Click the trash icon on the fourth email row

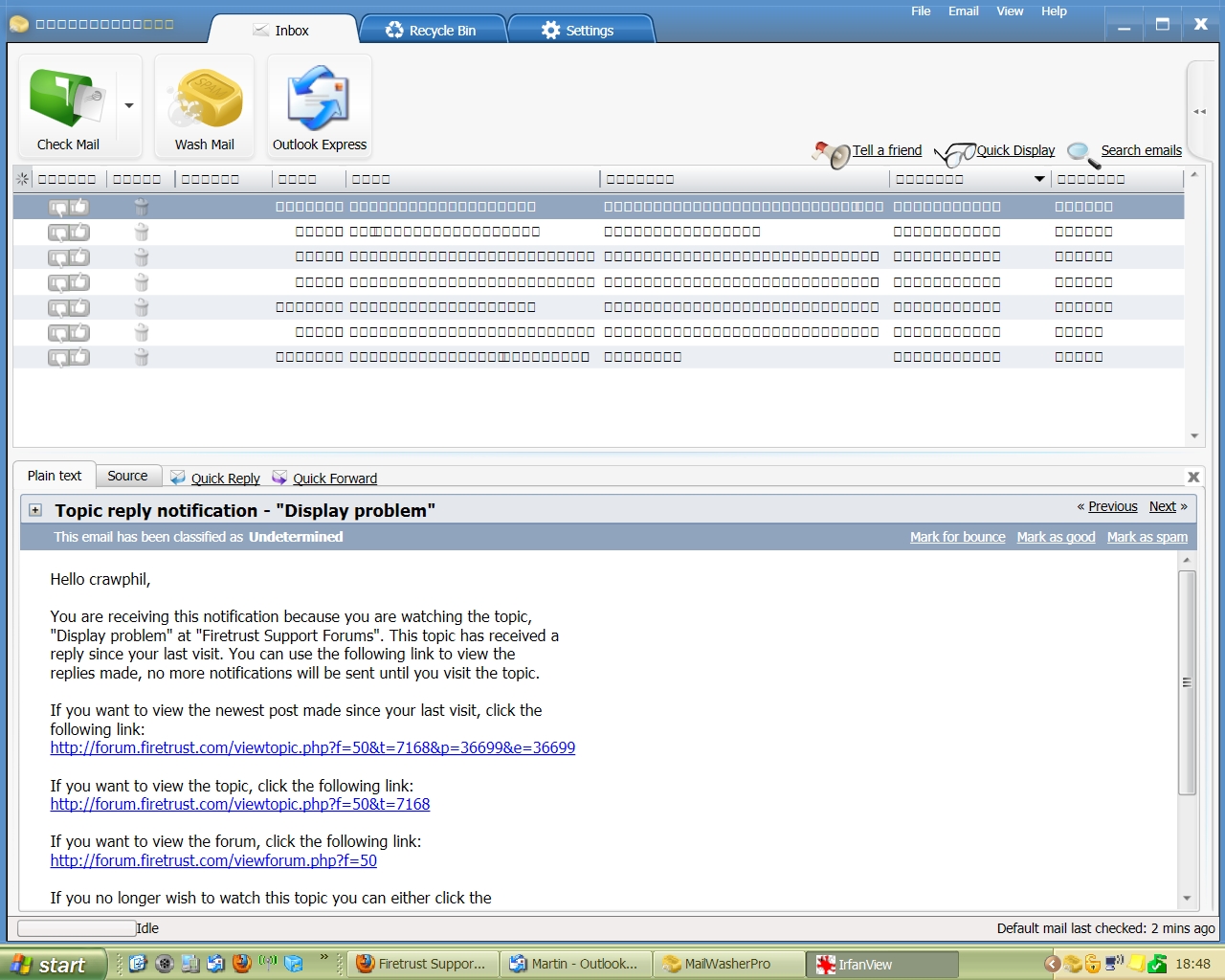[142, 282]
